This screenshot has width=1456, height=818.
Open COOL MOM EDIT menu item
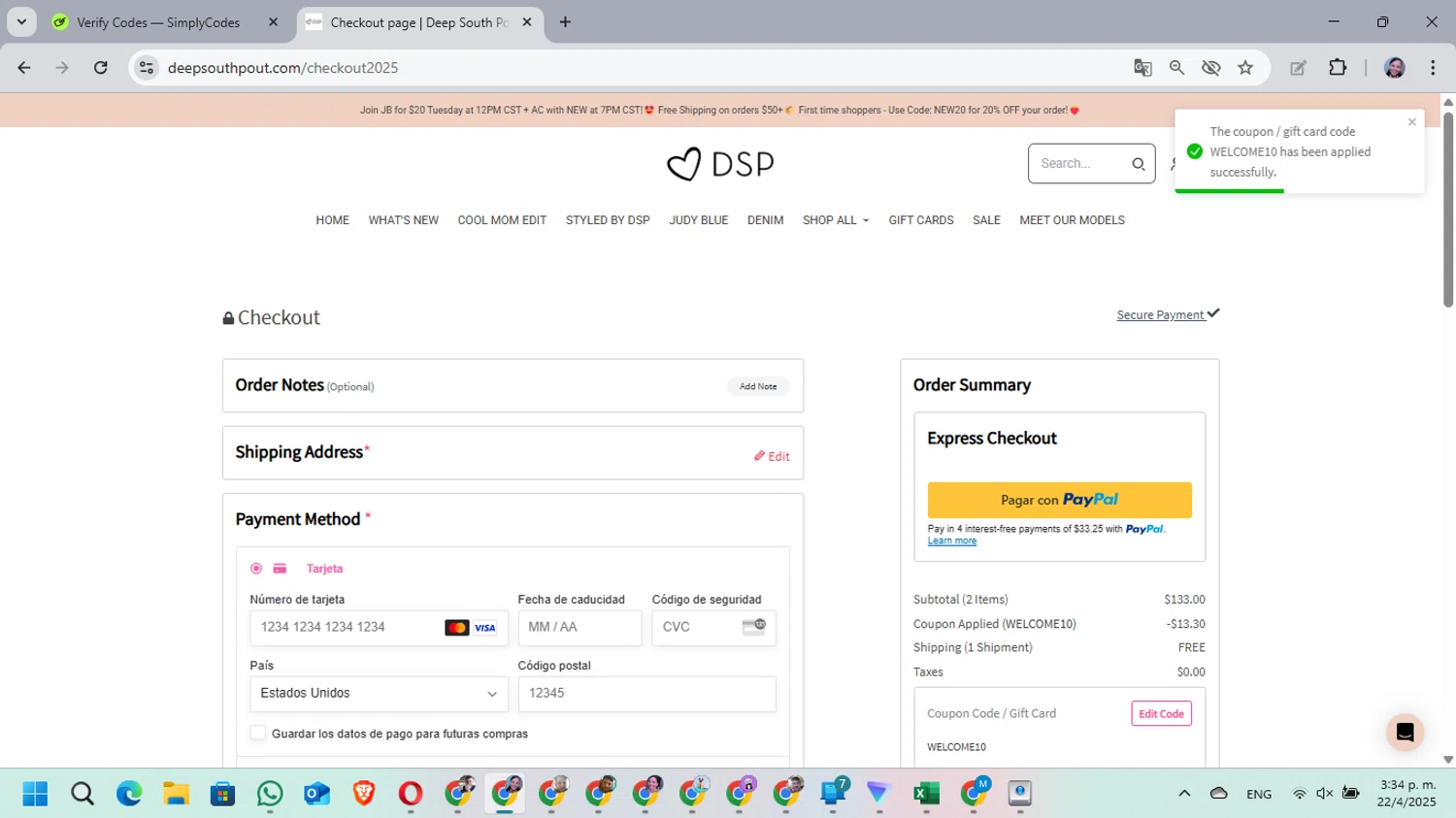502,220
